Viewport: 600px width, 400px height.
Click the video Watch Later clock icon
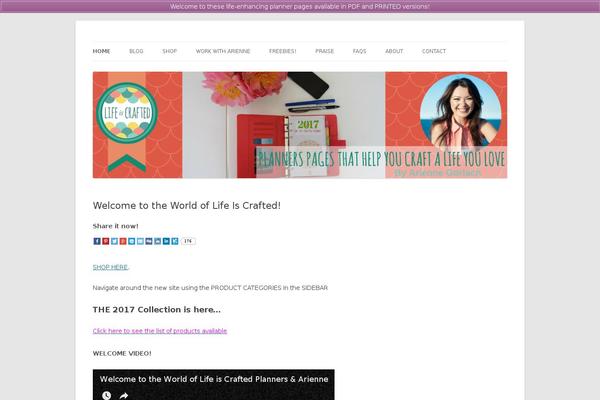click(x=106, y=395)
